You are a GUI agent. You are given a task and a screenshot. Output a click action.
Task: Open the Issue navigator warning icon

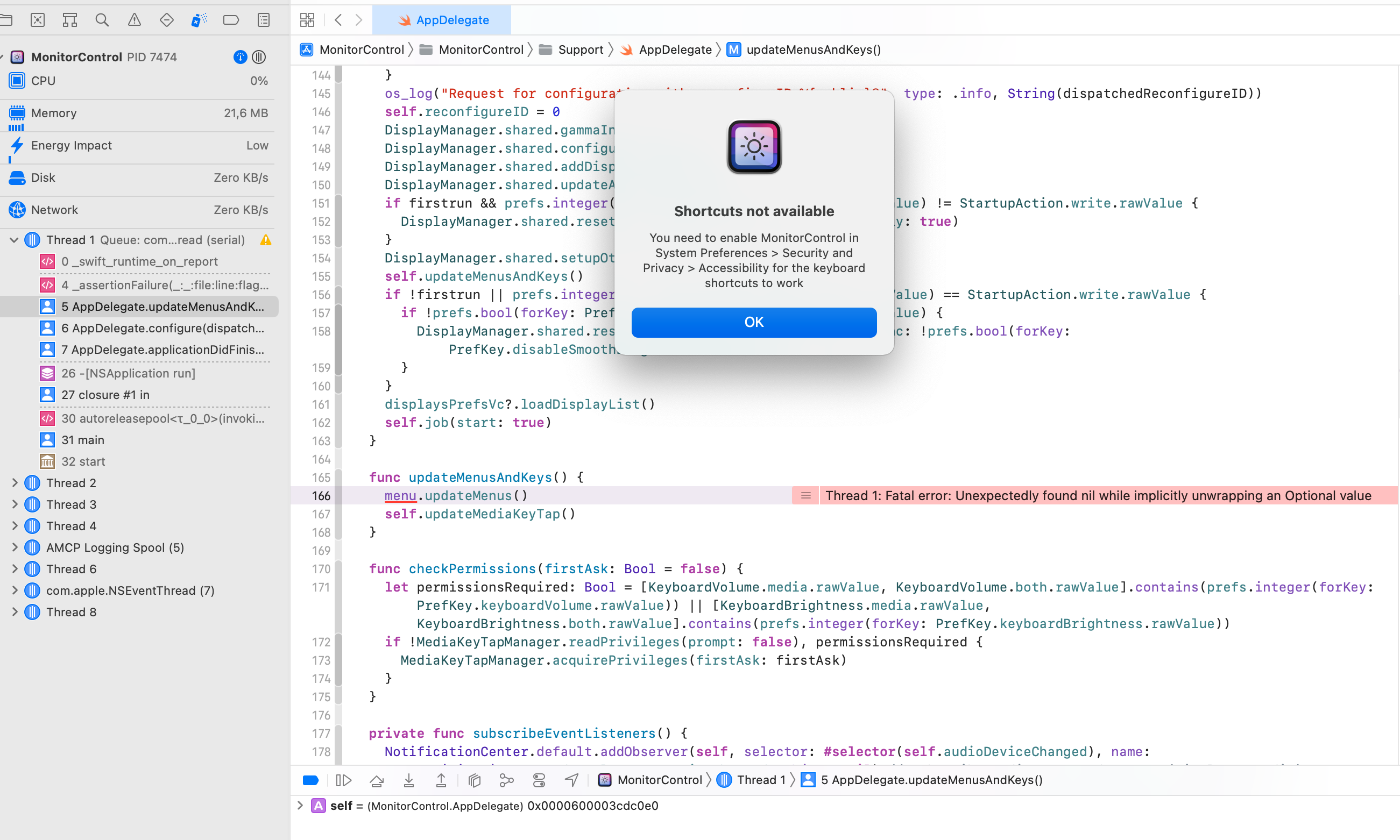point(134,20)
